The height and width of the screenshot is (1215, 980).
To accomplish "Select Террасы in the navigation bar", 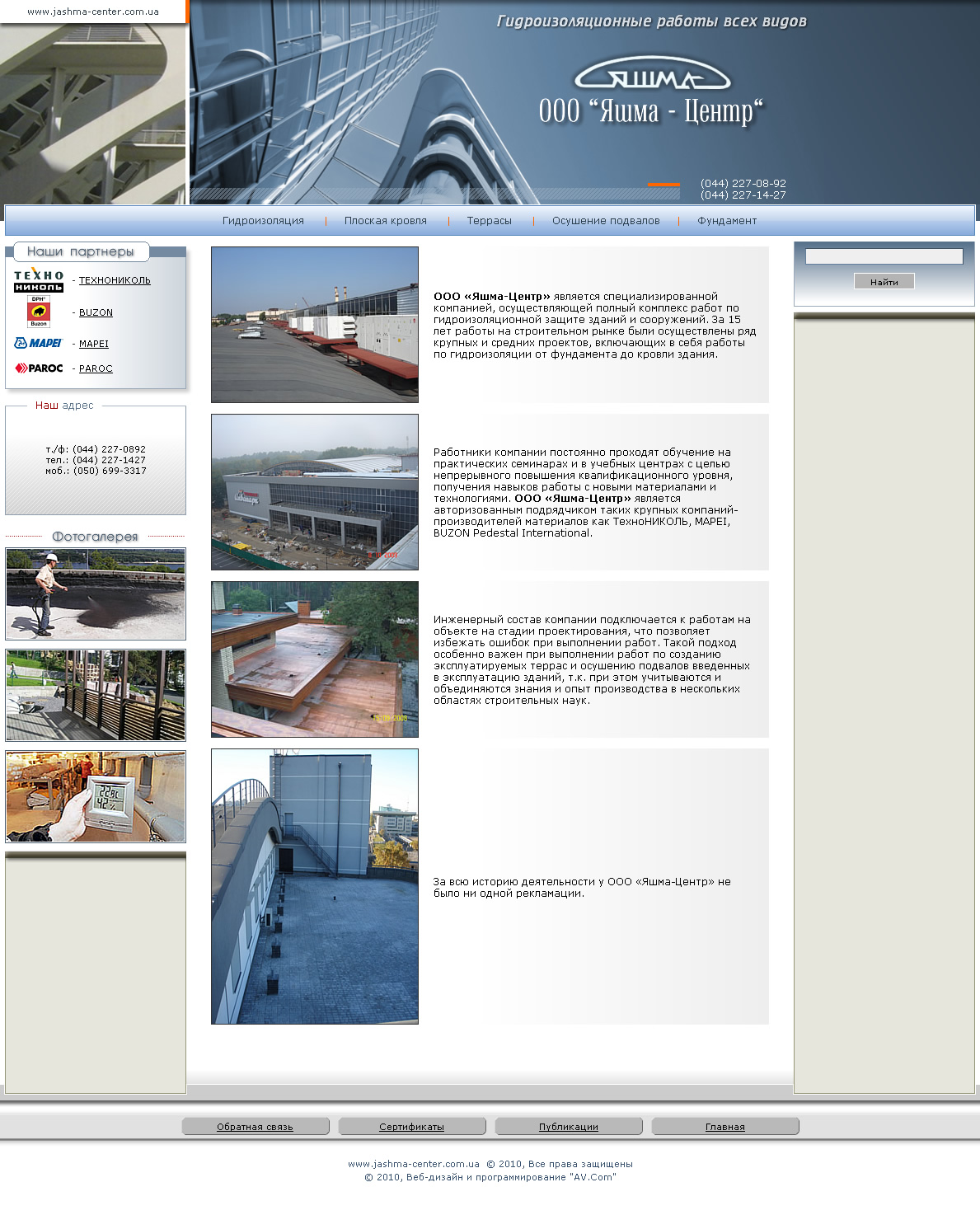I will click(x=489, y=221).
